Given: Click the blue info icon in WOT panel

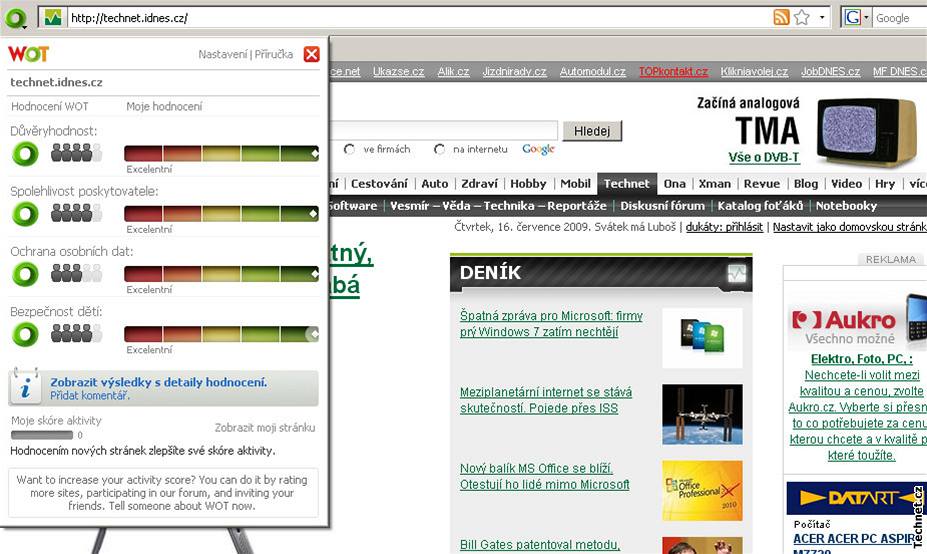Looking at the screenshot, I should tap(29, 388).
